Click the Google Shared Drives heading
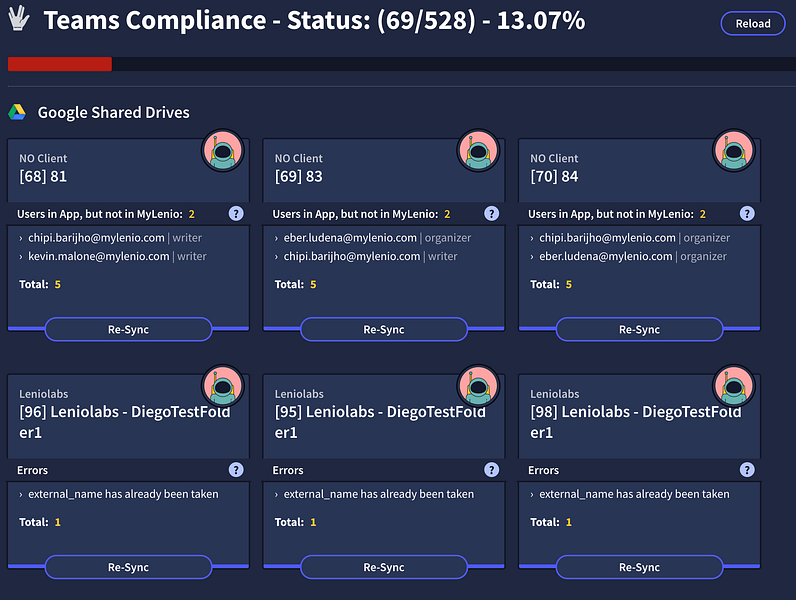 (114, 112)
